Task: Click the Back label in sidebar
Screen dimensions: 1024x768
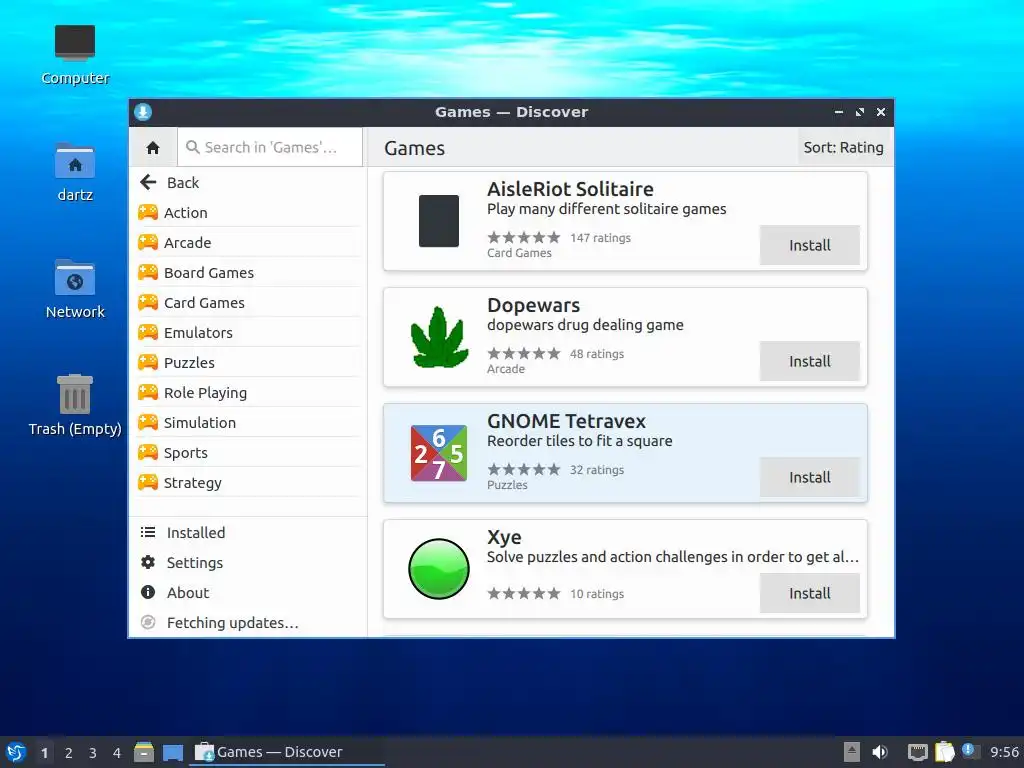Action: [183, 183]
